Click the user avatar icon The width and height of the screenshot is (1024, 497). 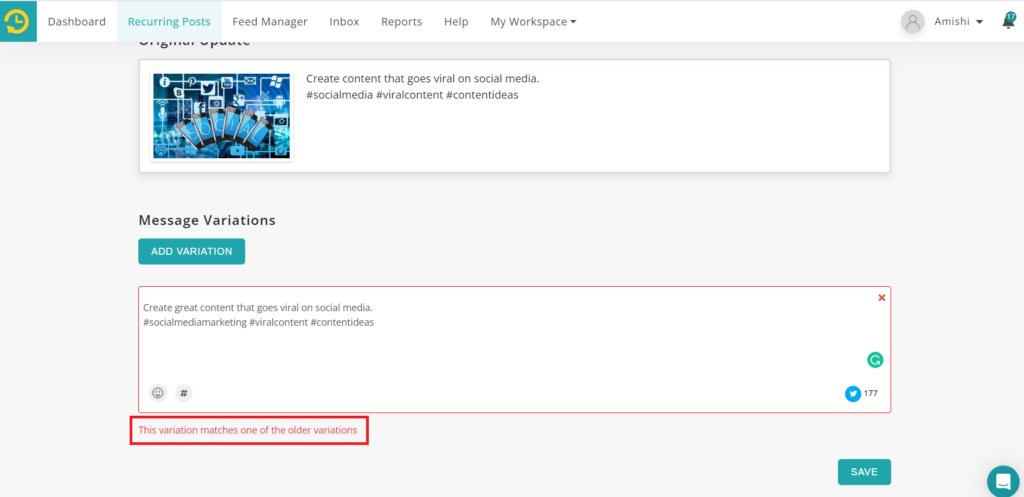point(912,22)
